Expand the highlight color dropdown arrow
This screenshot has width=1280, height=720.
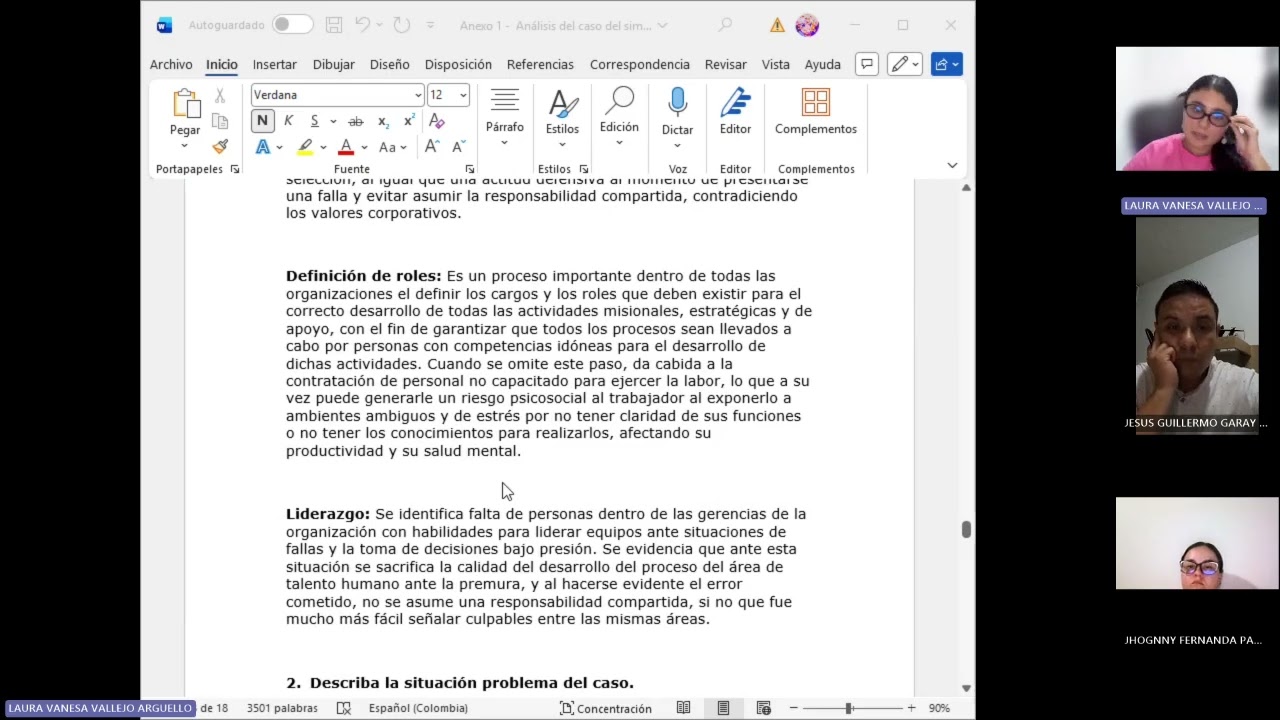click(323, 147)
